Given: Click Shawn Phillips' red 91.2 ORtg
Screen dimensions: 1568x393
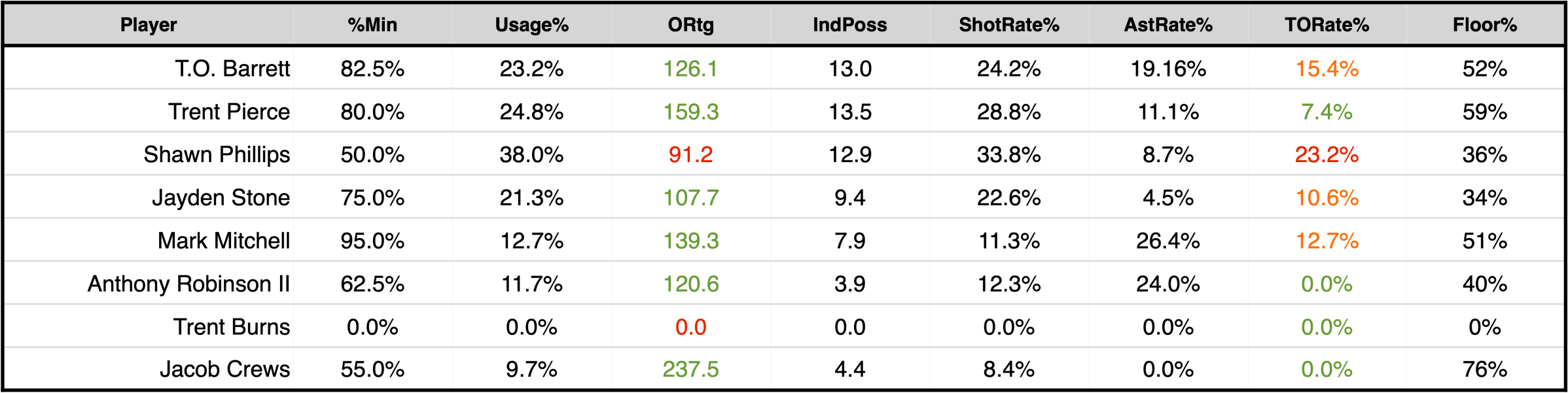Looking at the screenshot, I should point(690,155).
